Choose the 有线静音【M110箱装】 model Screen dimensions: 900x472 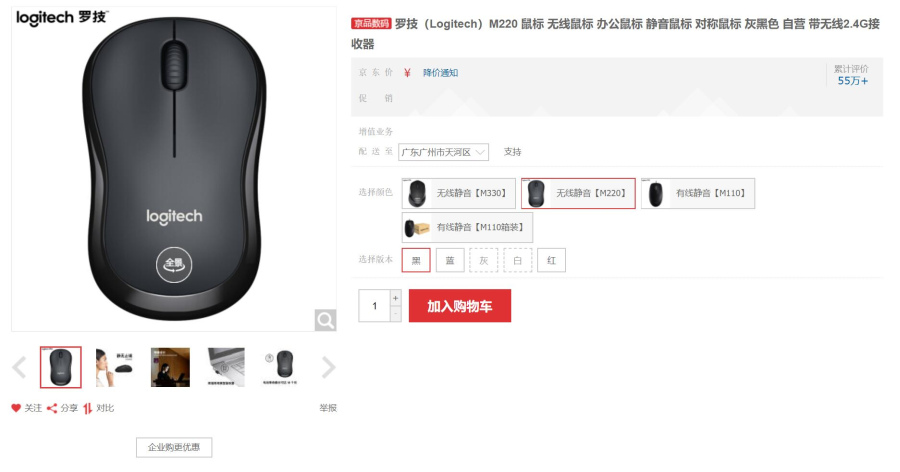tap(467, 227)
